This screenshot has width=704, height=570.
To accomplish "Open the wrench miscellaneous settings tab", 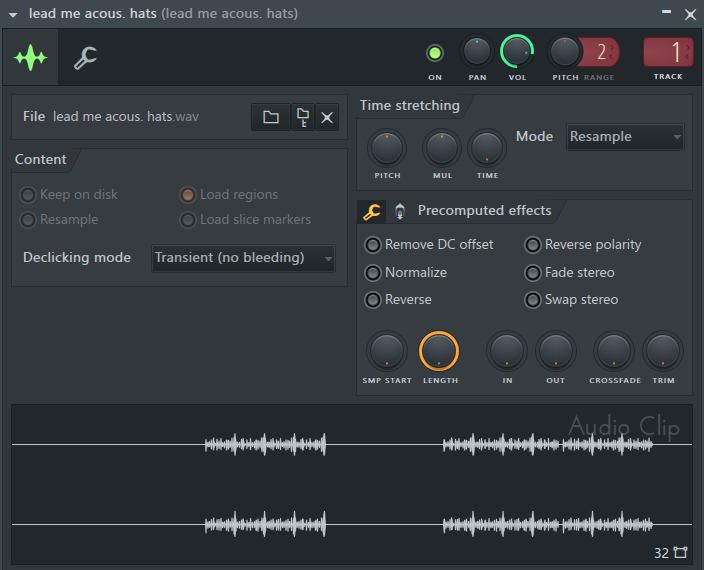I will pyautogui.click(x=85, y=58).
